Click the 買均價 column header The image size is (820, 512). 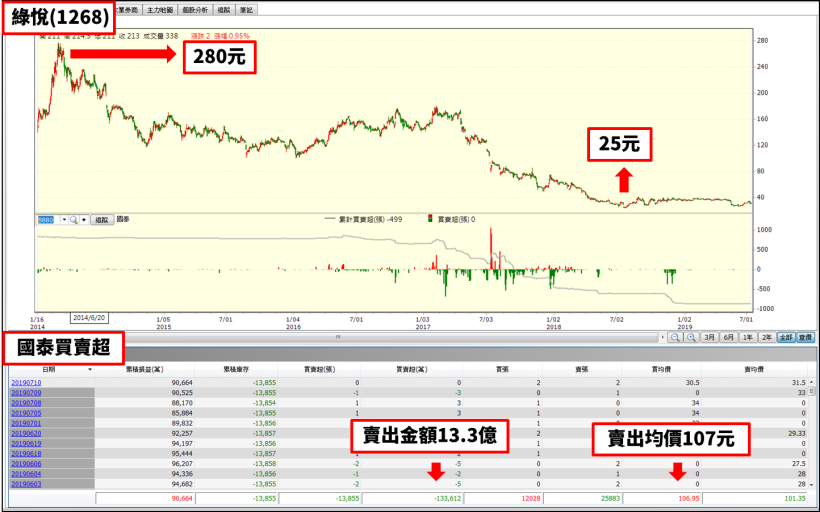[x=662, y=369]
